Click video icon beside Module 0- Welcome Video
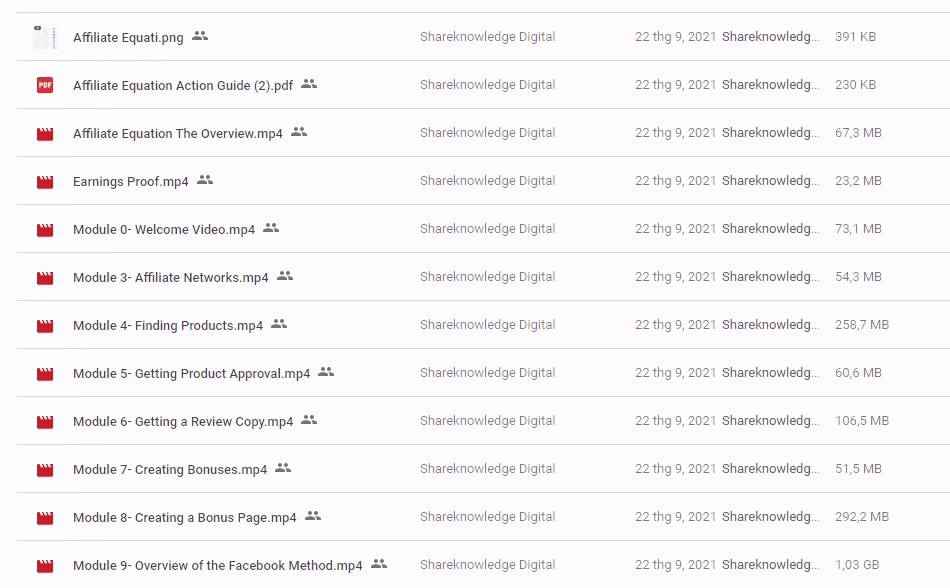The height and width of the screenshot is (588, 950). pos(44,230)
